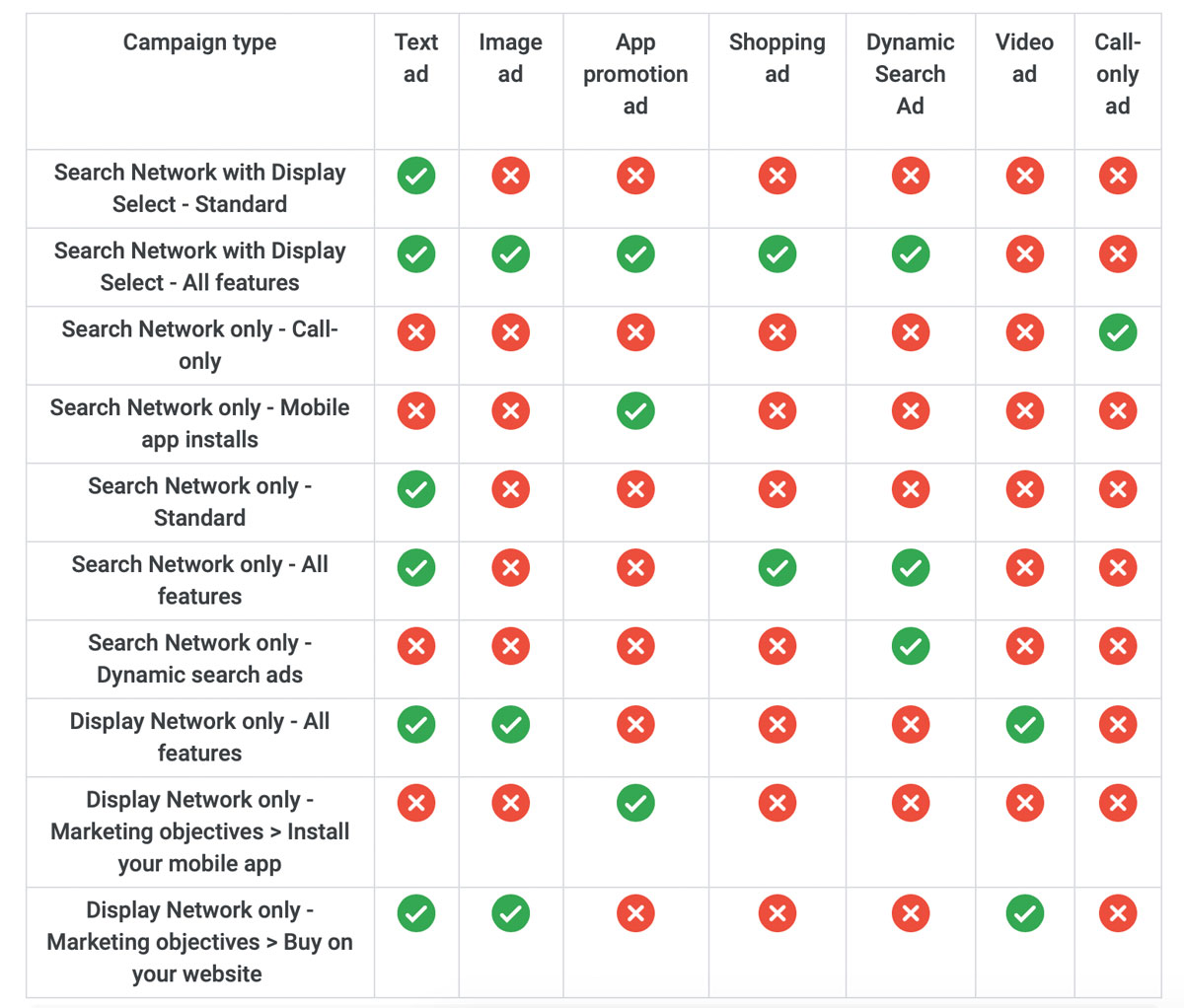
Task: Select the Search Network only - Call-only row label
Action: click(200, 345)
